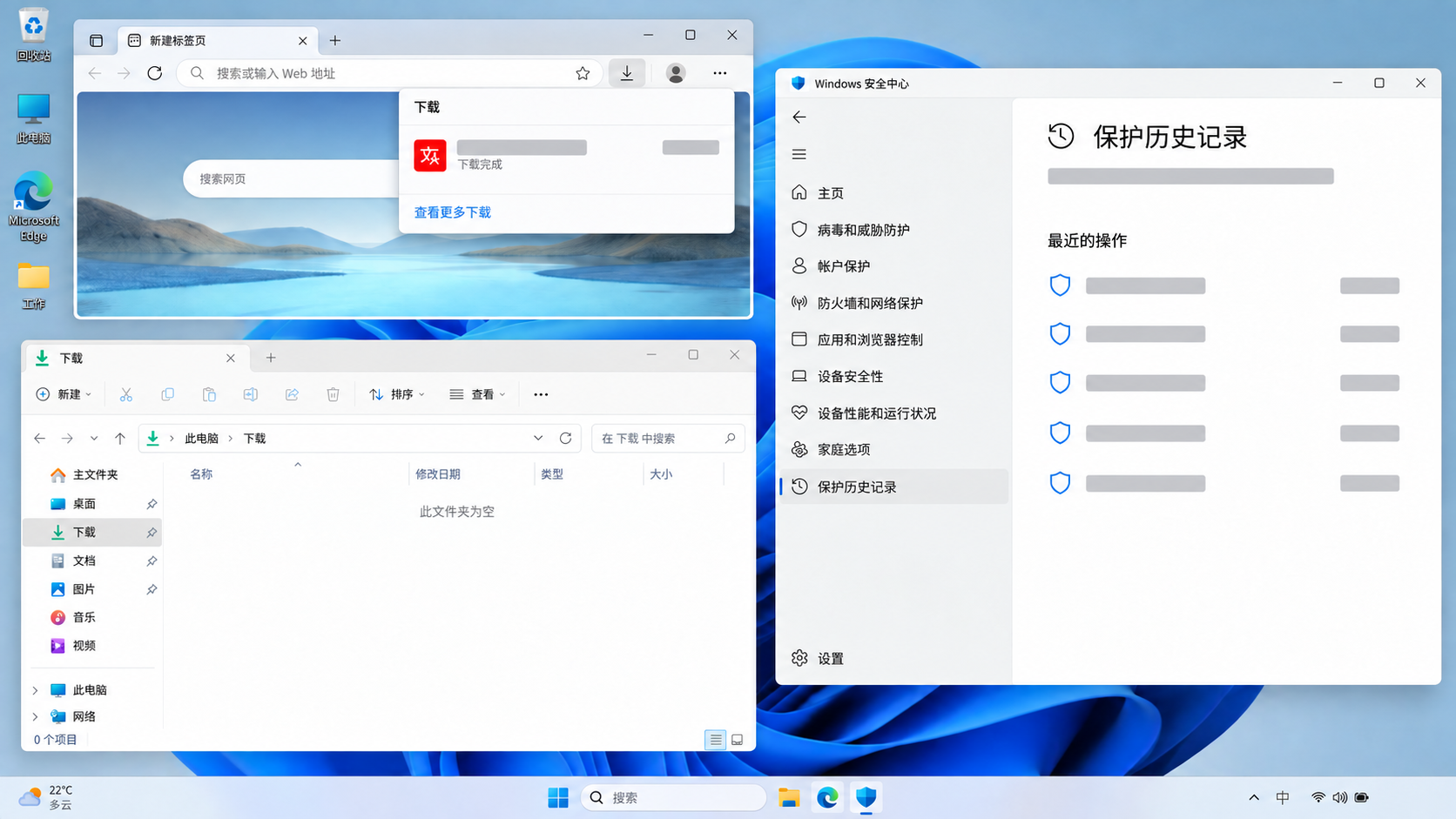Close the 新建标签页 tab
Screen dimensions: 1456x819
point(303,41)
